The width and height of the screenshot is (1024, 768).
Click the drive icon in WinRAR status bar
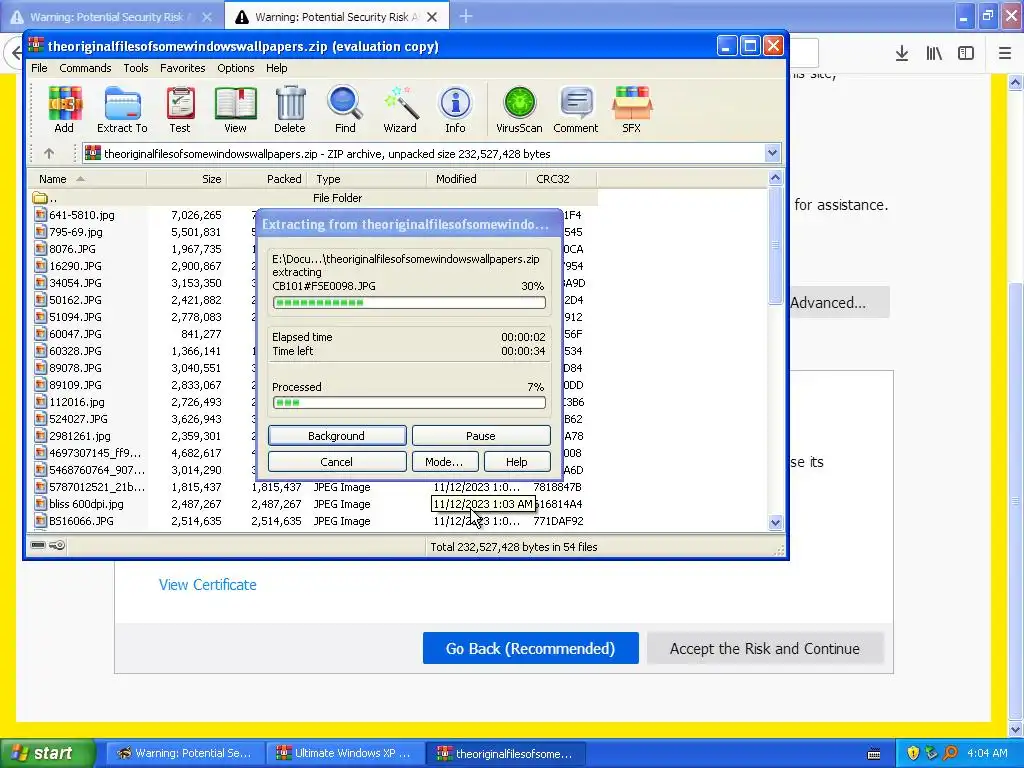pyautogui.click(x=38, y=545)
